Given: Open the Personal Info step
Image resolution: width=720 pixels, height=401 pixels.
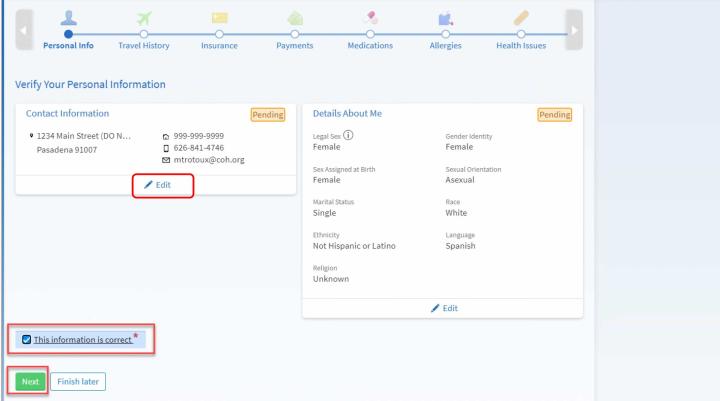Looking at the screenshot, I should [x=68, y=45].
